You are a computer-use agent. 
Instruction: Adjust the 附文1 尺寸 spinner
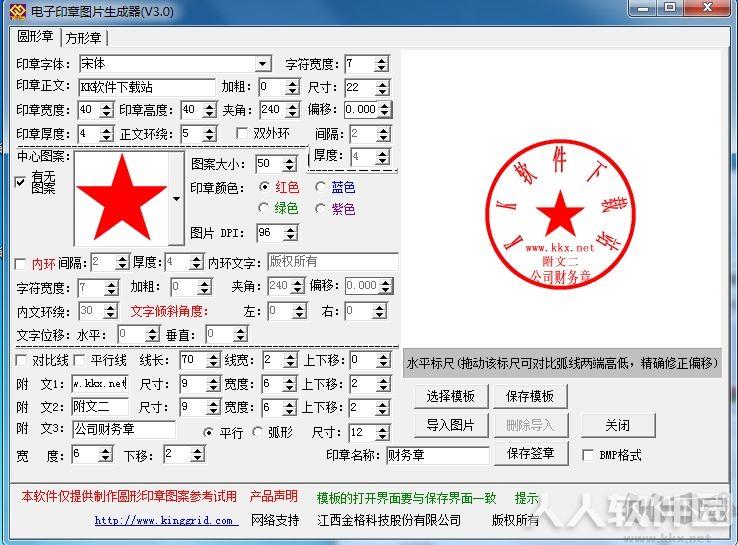213,384
